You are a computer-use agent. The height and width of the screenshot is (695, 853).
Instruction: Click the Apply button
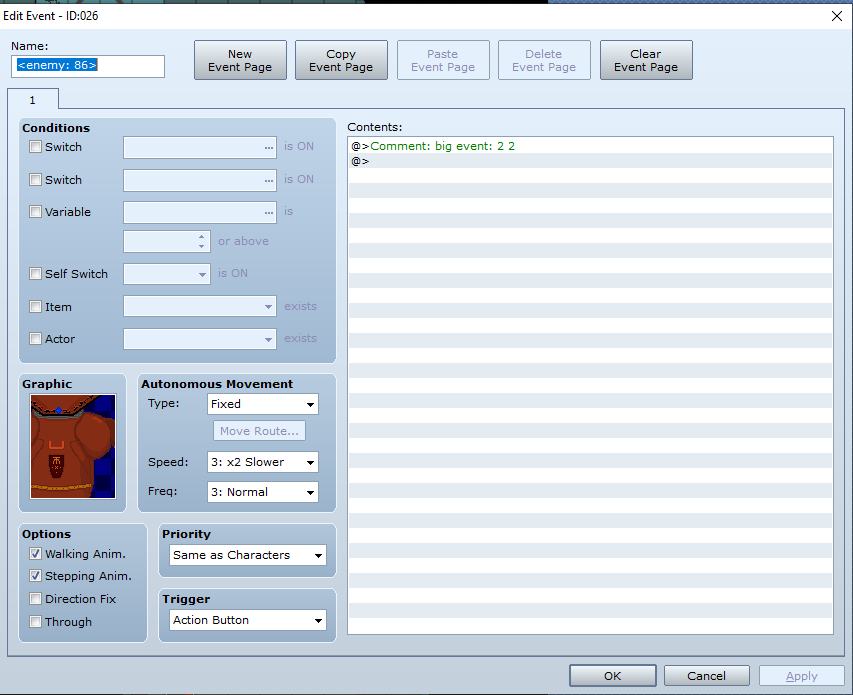(801, 675)
